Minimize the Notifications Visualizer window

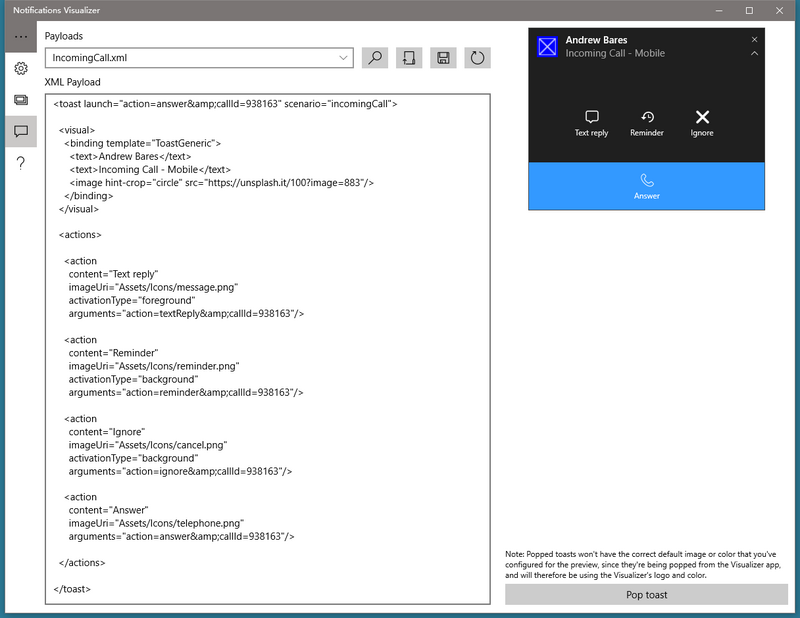[x=719, y=10]
